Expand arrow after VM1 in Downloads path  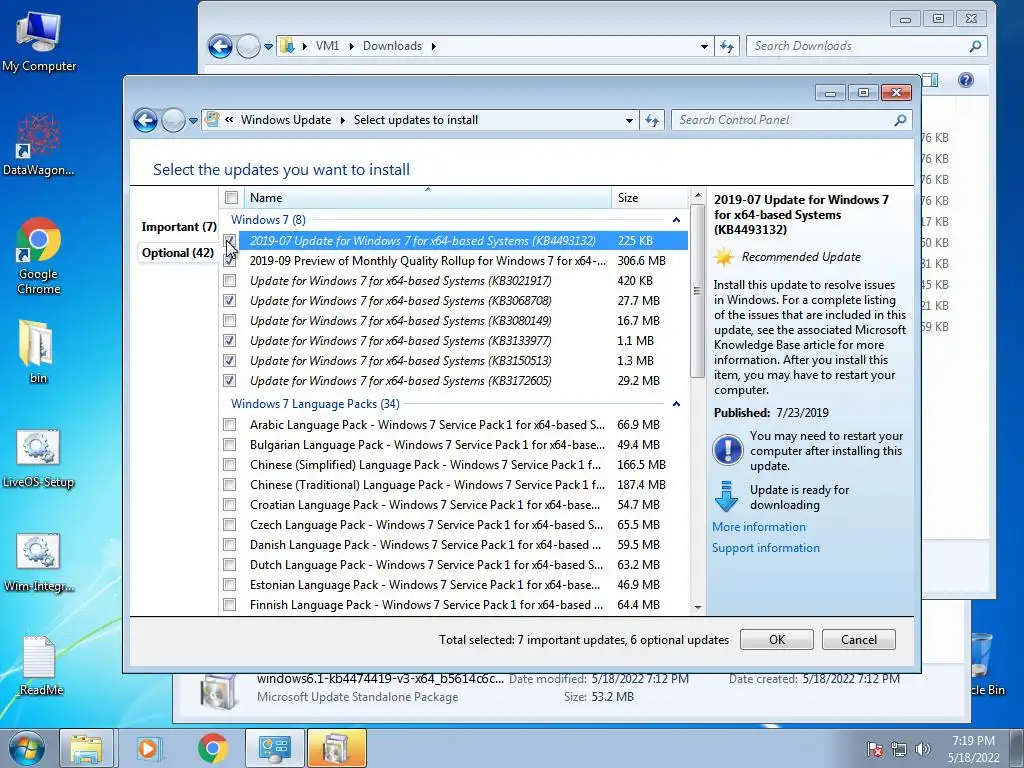click(351, 46)
